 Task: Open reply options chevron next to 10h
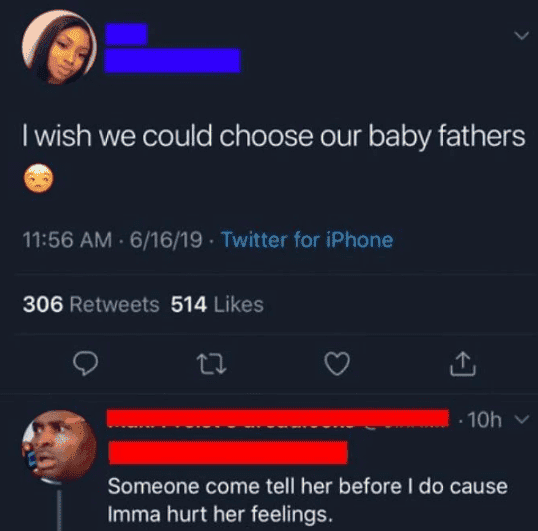pos(522,419)
